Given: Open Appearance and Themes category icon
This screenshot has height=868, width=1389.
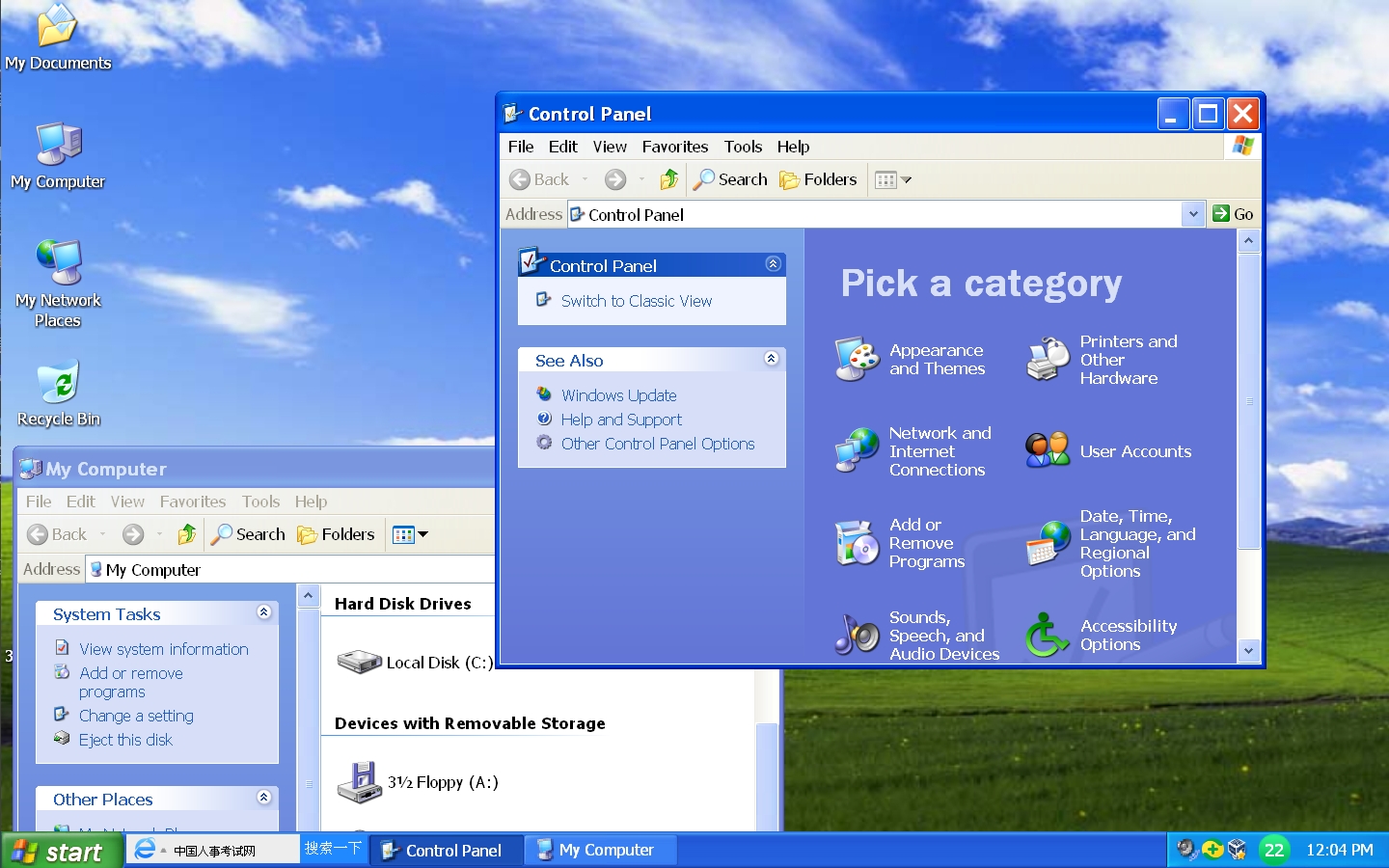Looking at the screenshot, I should coord(857,360).
